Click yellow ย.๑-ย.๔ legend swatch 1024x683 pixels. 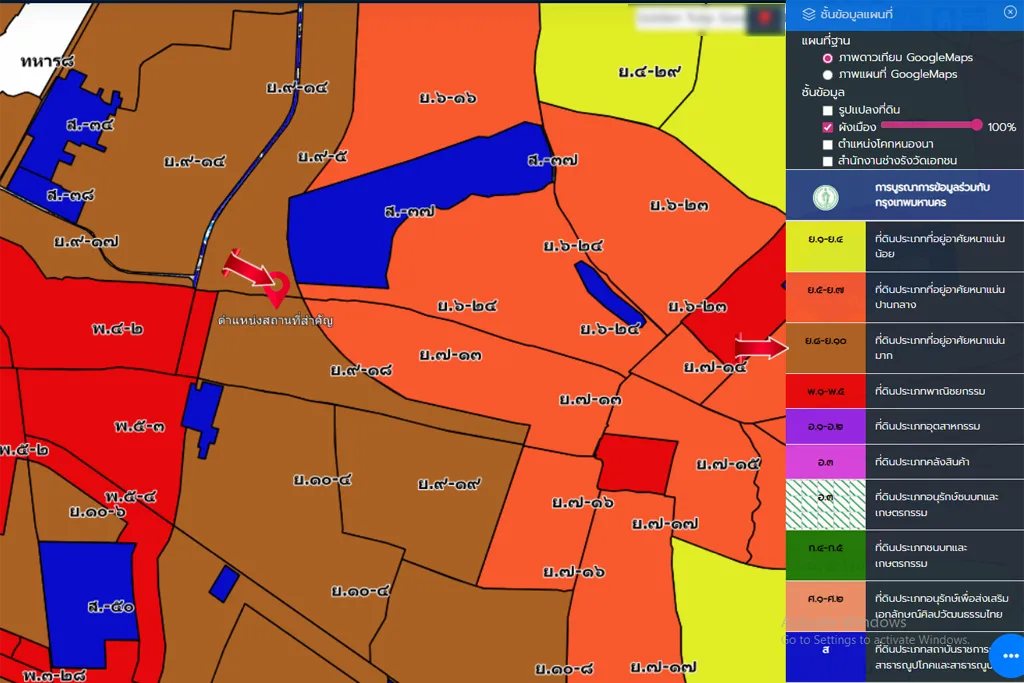(825, 246)
